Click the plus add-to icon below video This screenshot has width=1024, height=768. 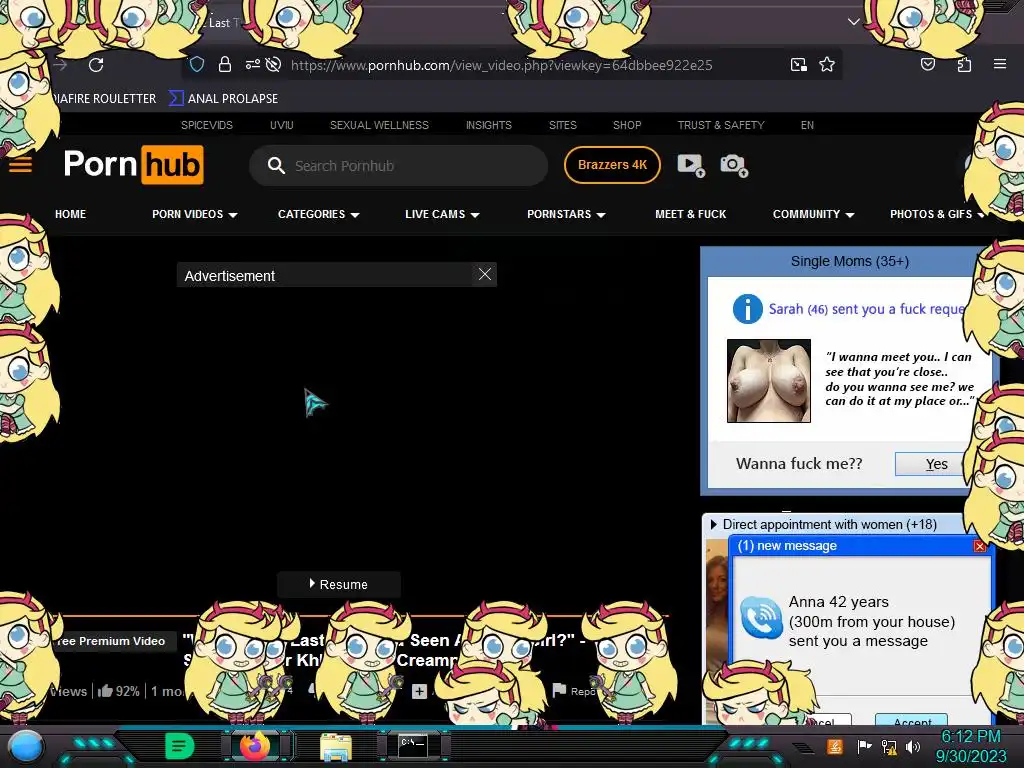(x=419, y=691)
